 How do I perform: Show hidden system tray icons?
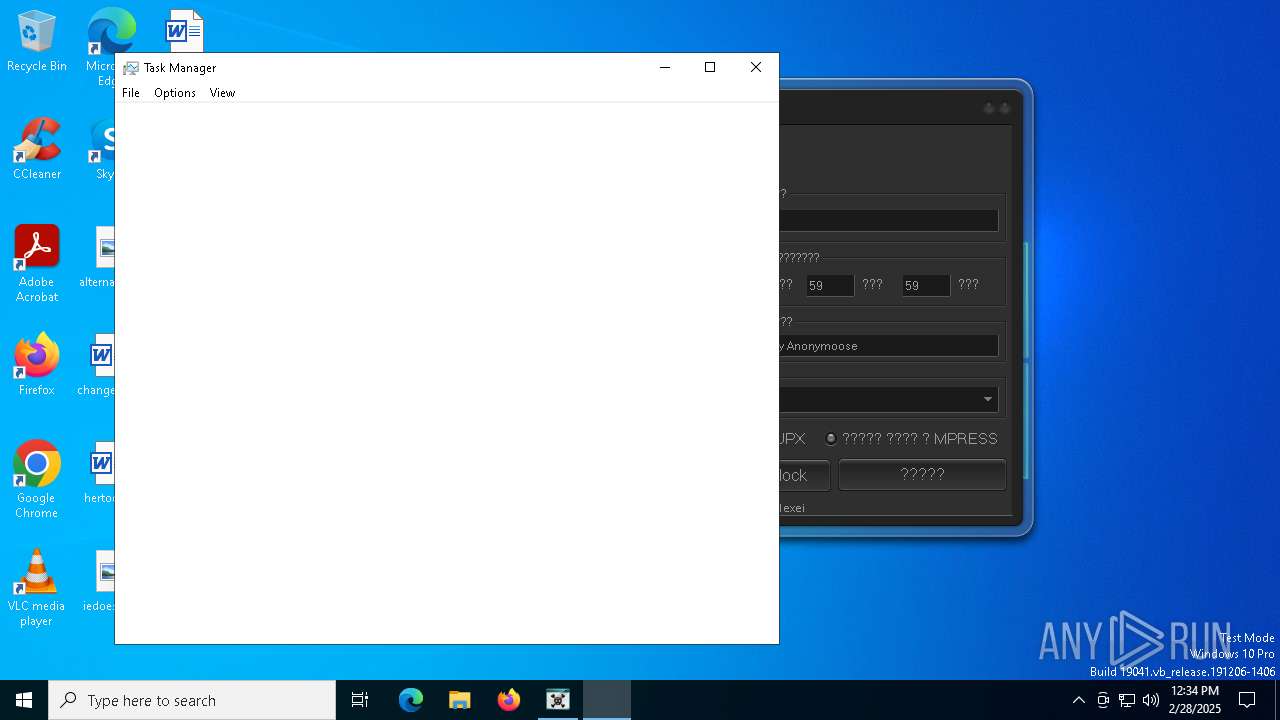pos(1078,700)
